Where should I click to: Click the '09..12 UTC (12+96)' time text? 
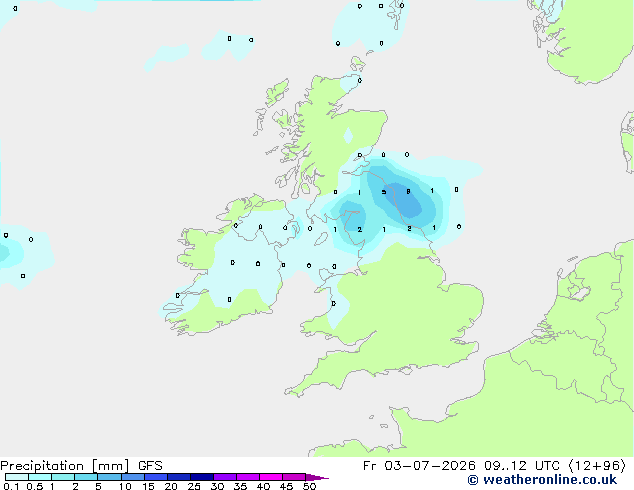pyautogui.click(x=555, y=466)
